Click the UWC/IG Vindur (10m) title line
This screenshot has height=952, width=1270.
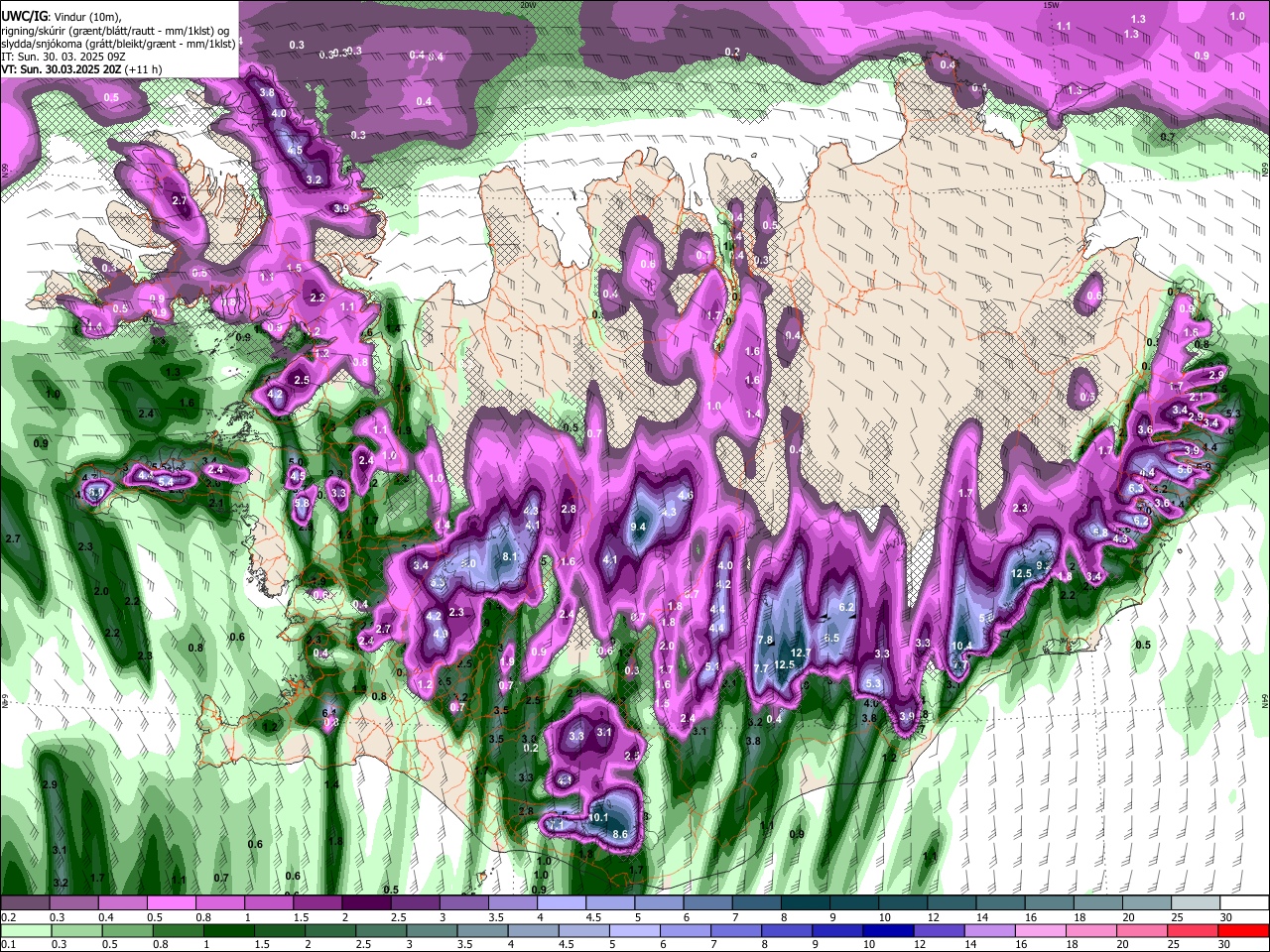[61, 16]
